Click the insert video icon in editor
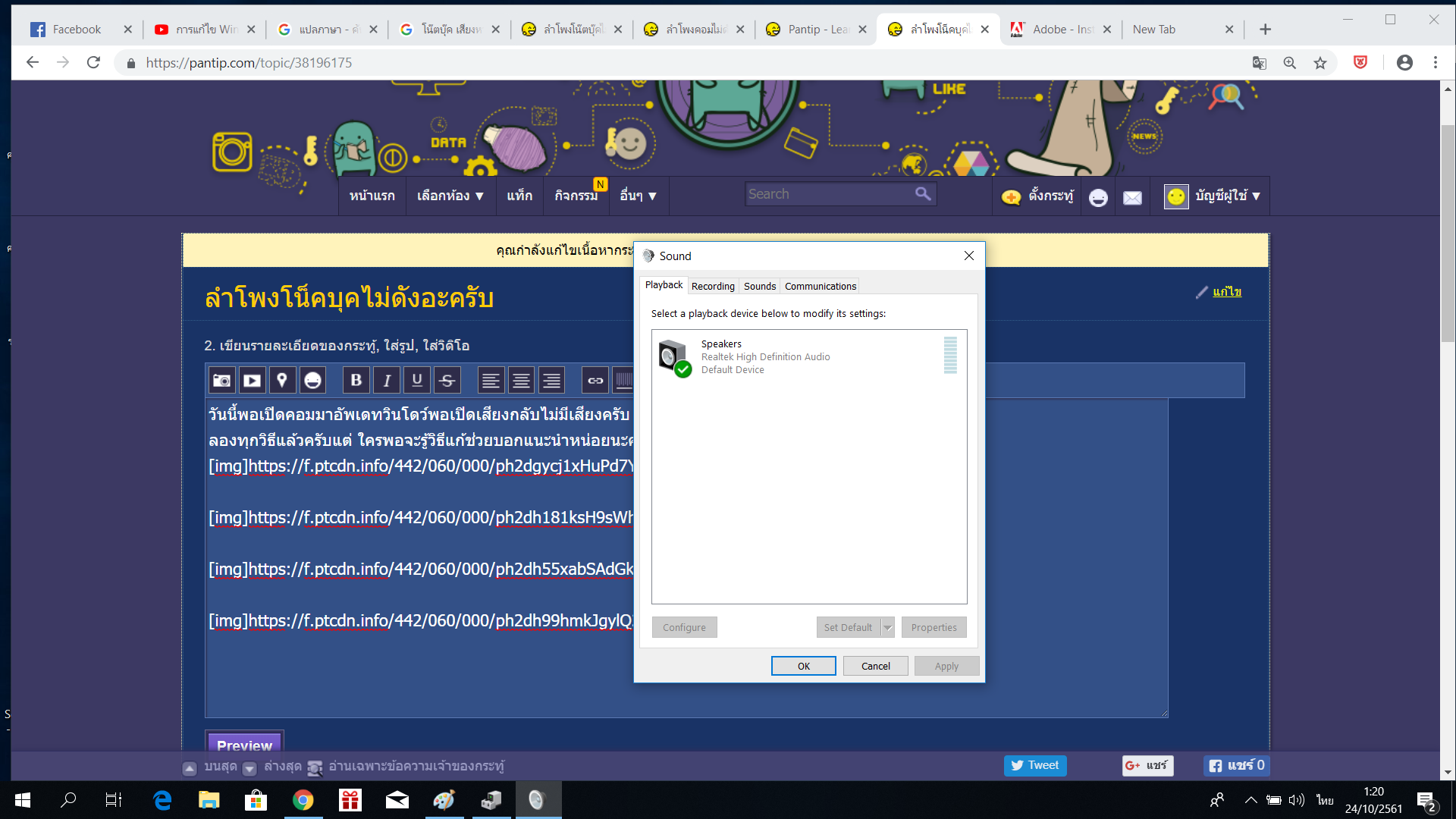The image size is (1456, 819). click(x=252, y=380)
